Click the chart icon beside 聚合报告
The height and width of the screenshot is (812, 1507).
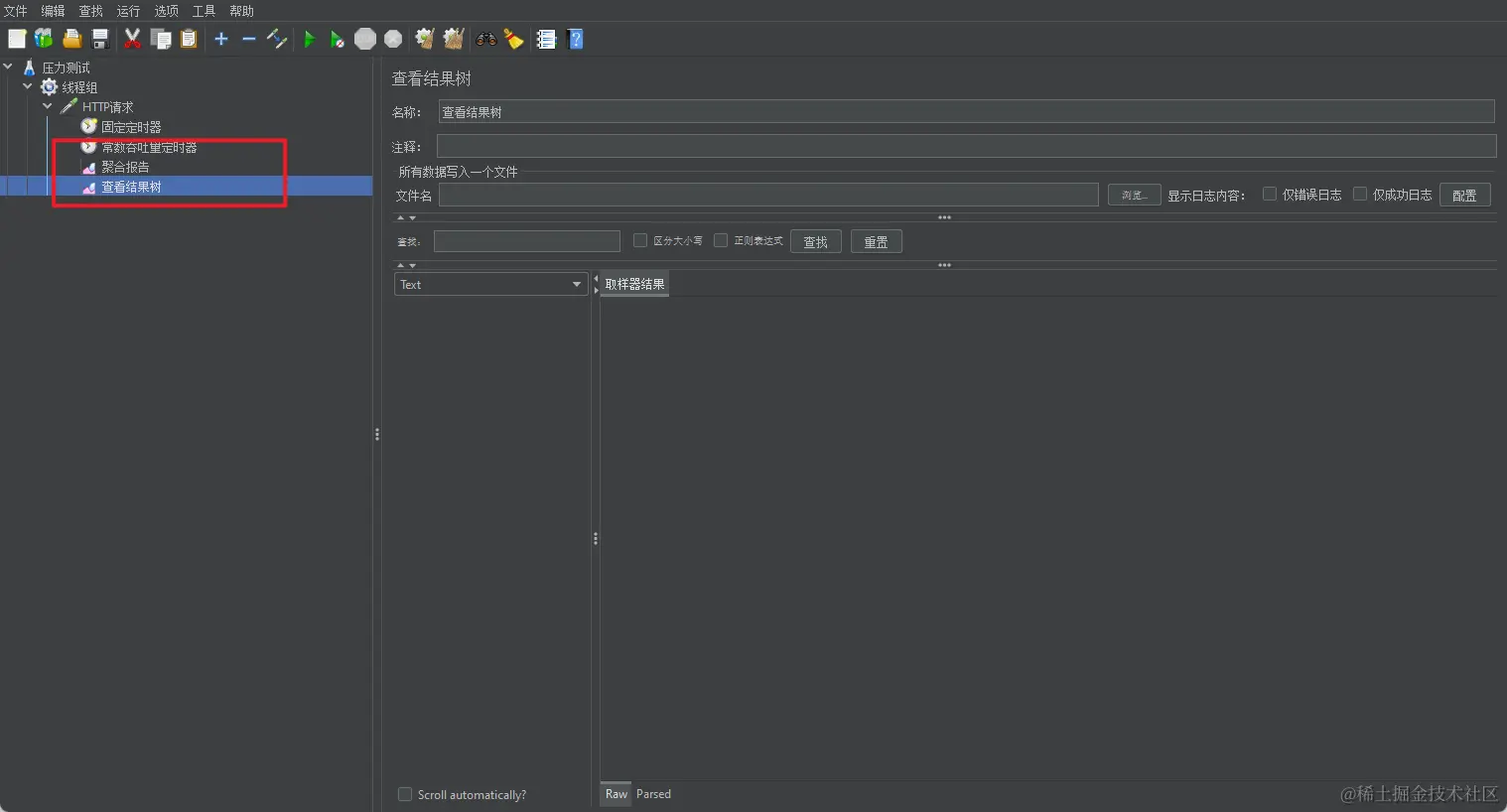coord(89,167)
